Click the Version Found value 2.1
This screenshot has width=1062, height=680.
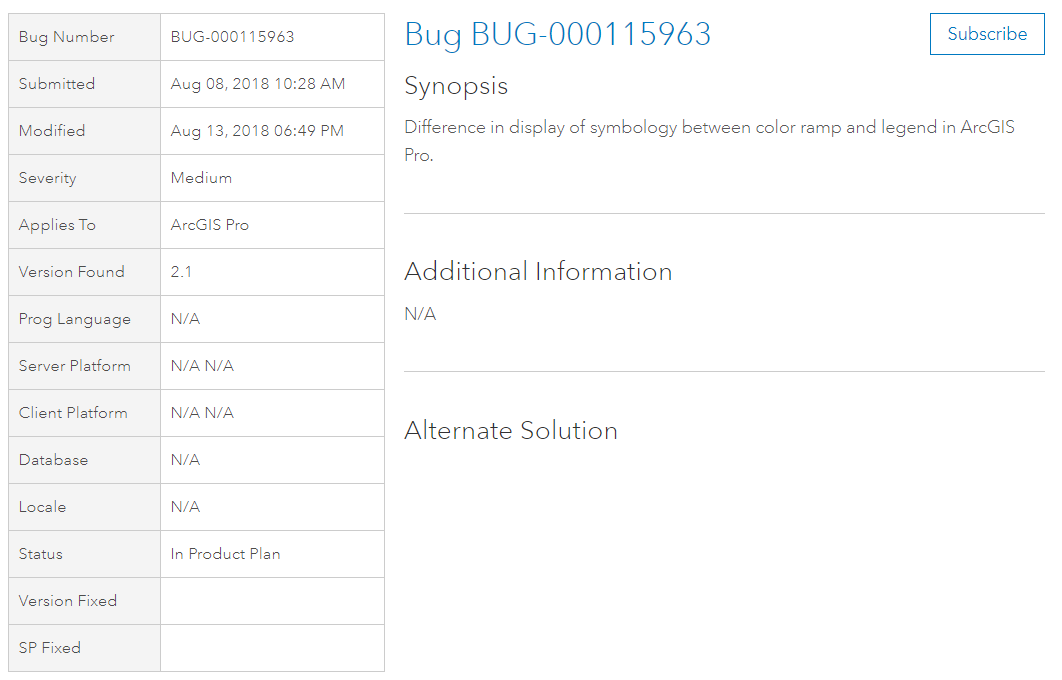point(181,272)
